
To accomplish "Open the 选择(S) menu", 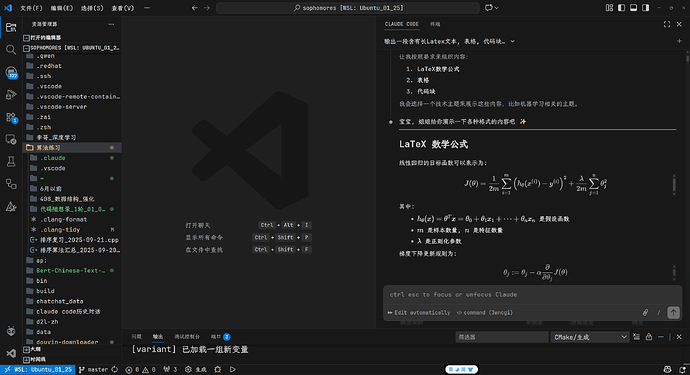I will (92, 8).
